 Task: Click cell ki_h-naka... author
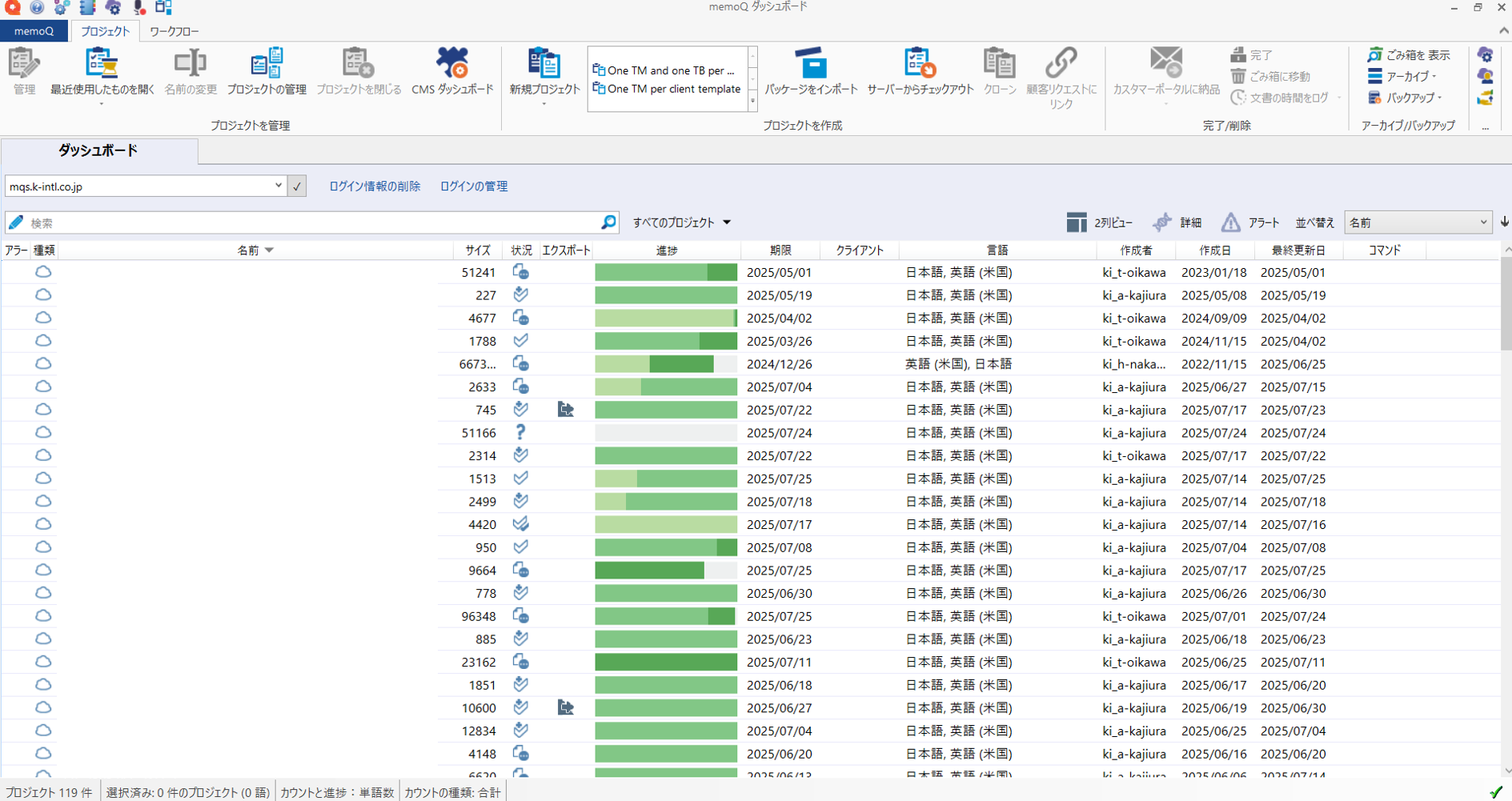1133,364
